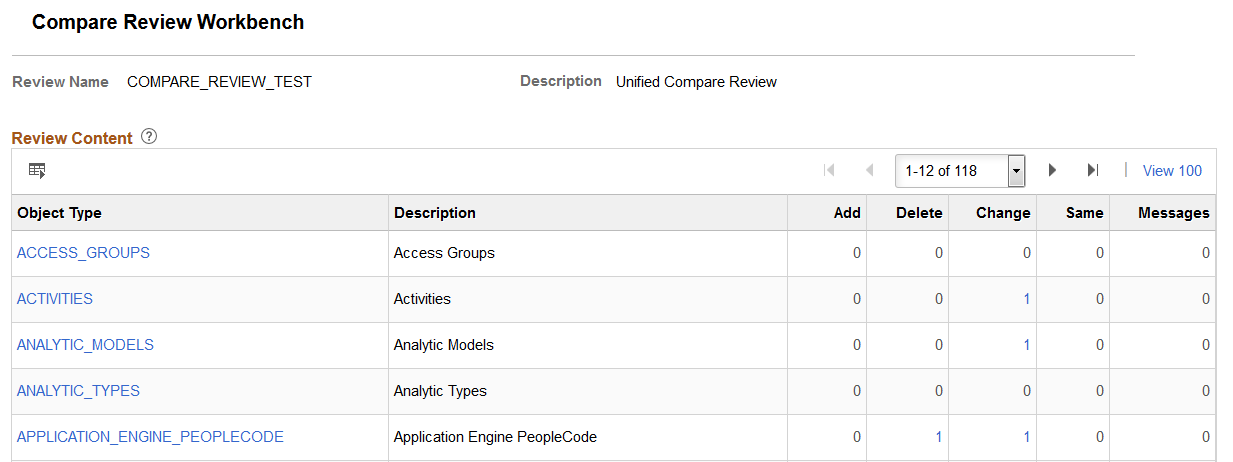1233x462 pixels.
Task: Sort by Add column header
Action: pos(847,213)
